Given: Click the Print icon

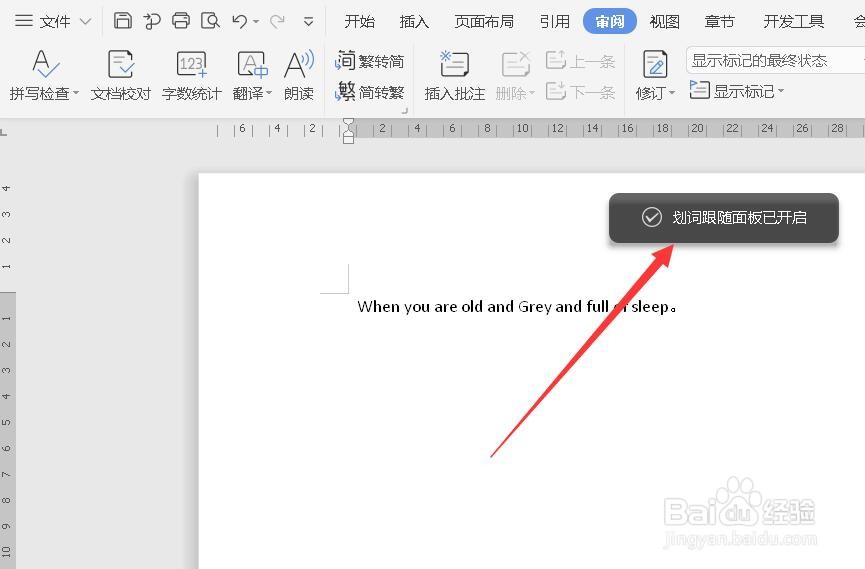Looking at the screenshot, I should (181, 21).
